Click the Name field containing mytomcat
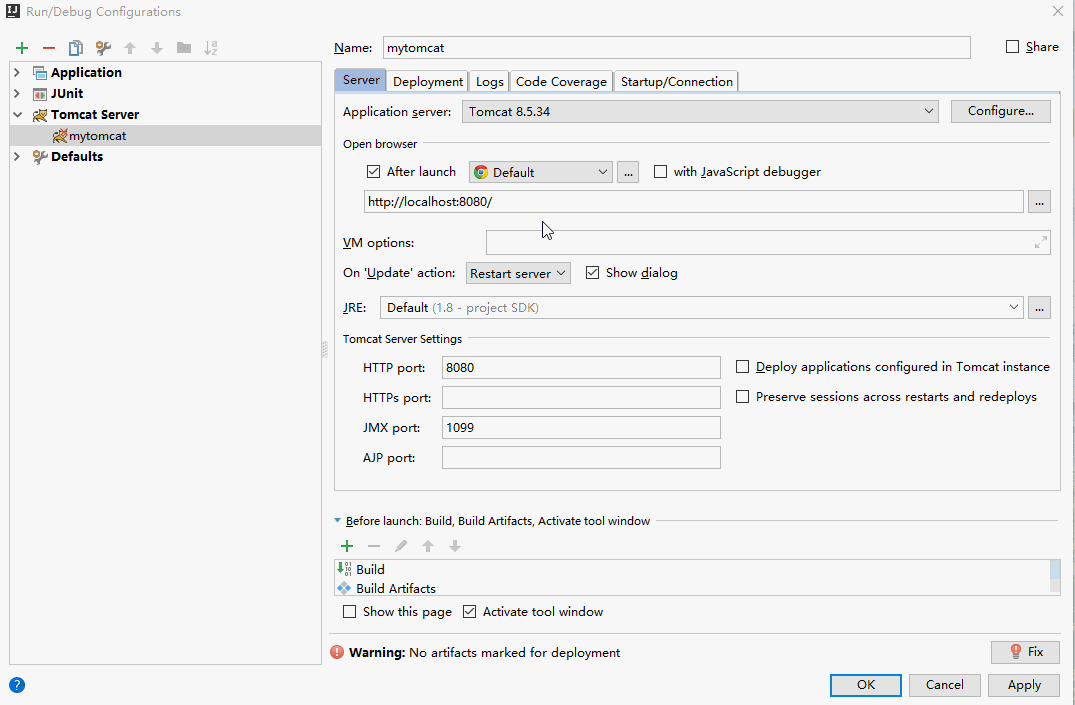Viewport: 1075px width, 705px height. (677, 47)
